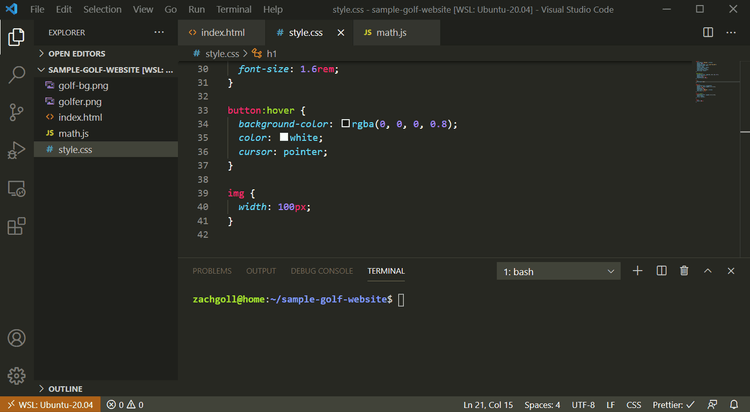Split the editor to the right
Screen dimensions: 750x412
point(708,32)
